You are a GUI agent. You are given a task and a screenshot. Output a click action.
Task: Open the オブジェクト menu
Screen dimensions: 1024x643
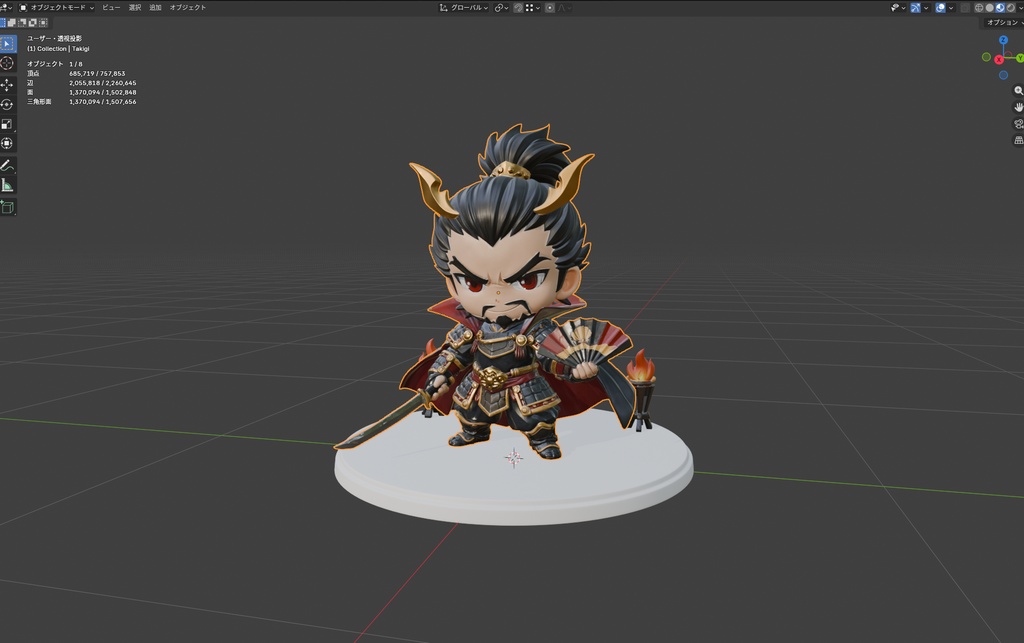[x=188, y=8]
